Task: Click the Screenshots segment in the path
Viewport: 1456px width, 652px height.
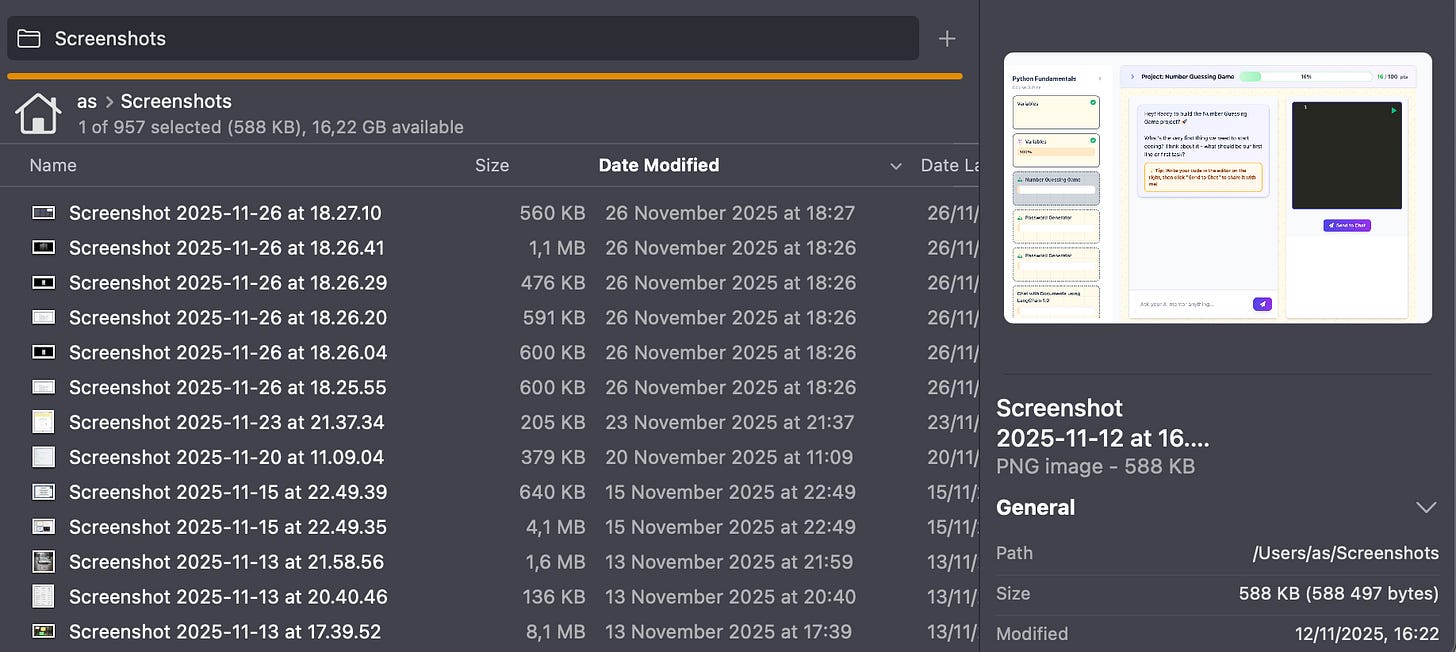Action: tap(176, 101)
